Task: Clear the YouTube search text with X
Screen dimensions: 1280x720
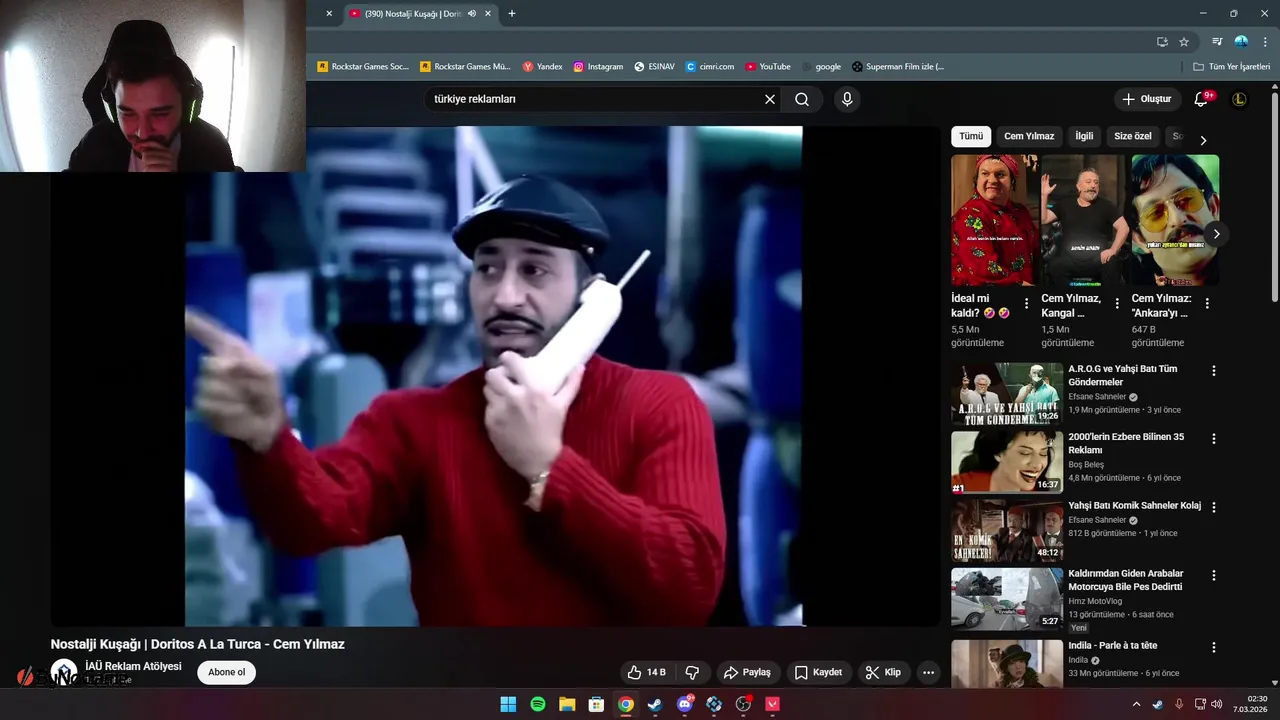Action: (x=770, y=99)
